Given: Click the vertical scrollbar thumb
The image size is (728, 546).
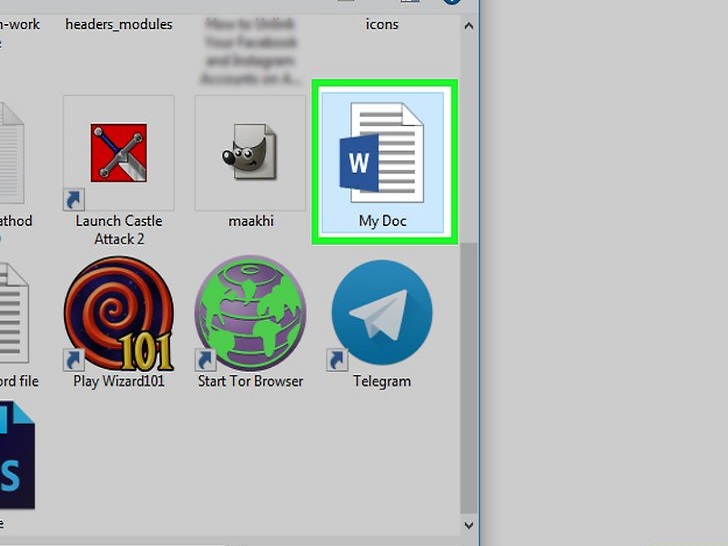Looking at the screenshot, I should [469, 377].
